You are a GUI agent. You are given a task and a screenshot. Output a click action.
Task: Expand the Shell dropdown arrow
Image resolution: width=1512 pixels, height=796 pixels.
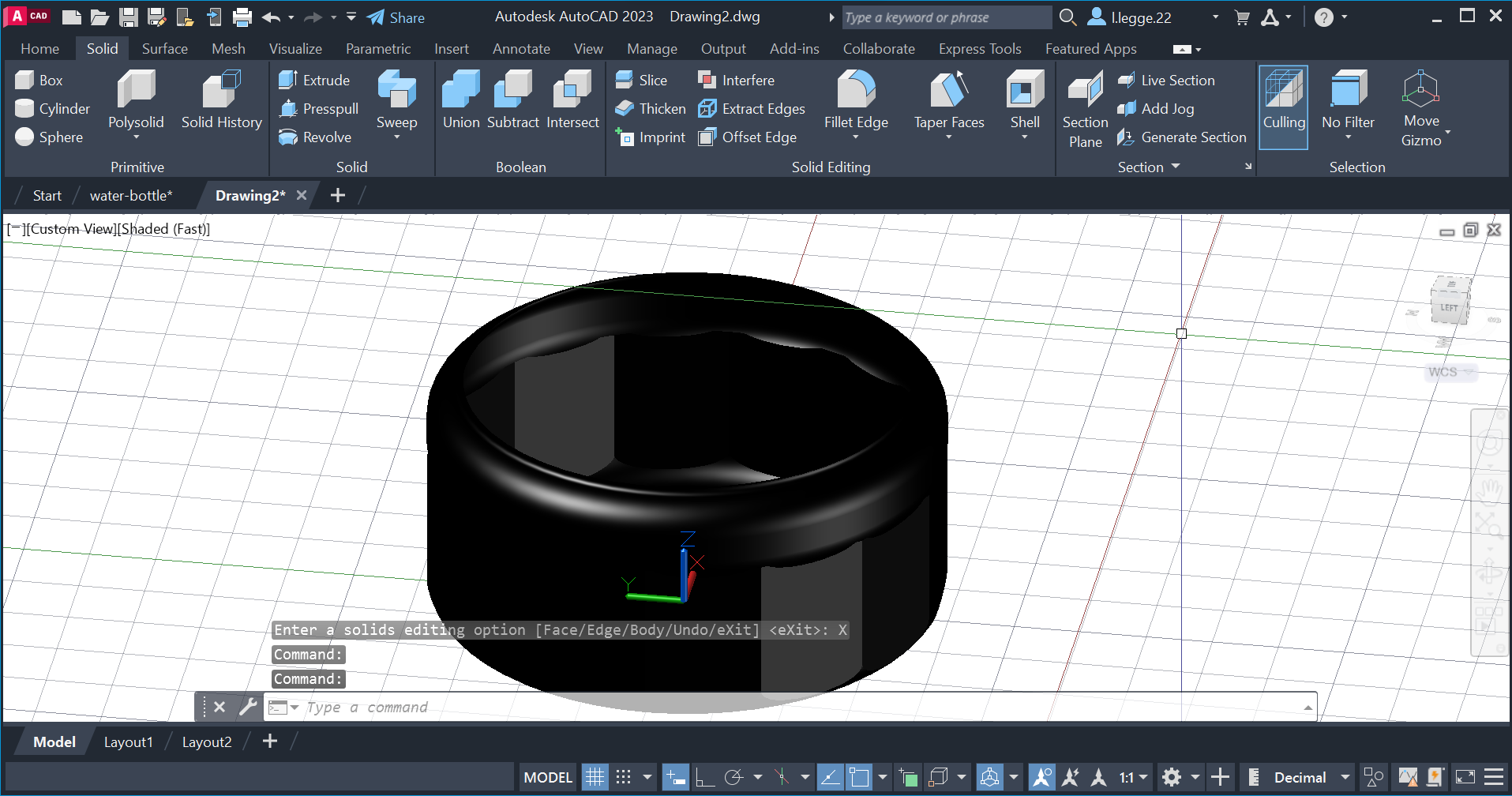click(1025, 137)
